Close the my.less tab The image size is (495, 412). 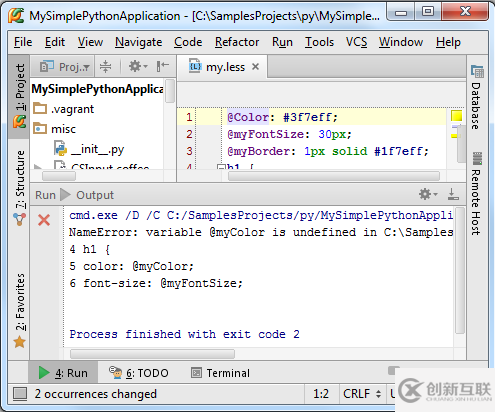tap(255, 67)
